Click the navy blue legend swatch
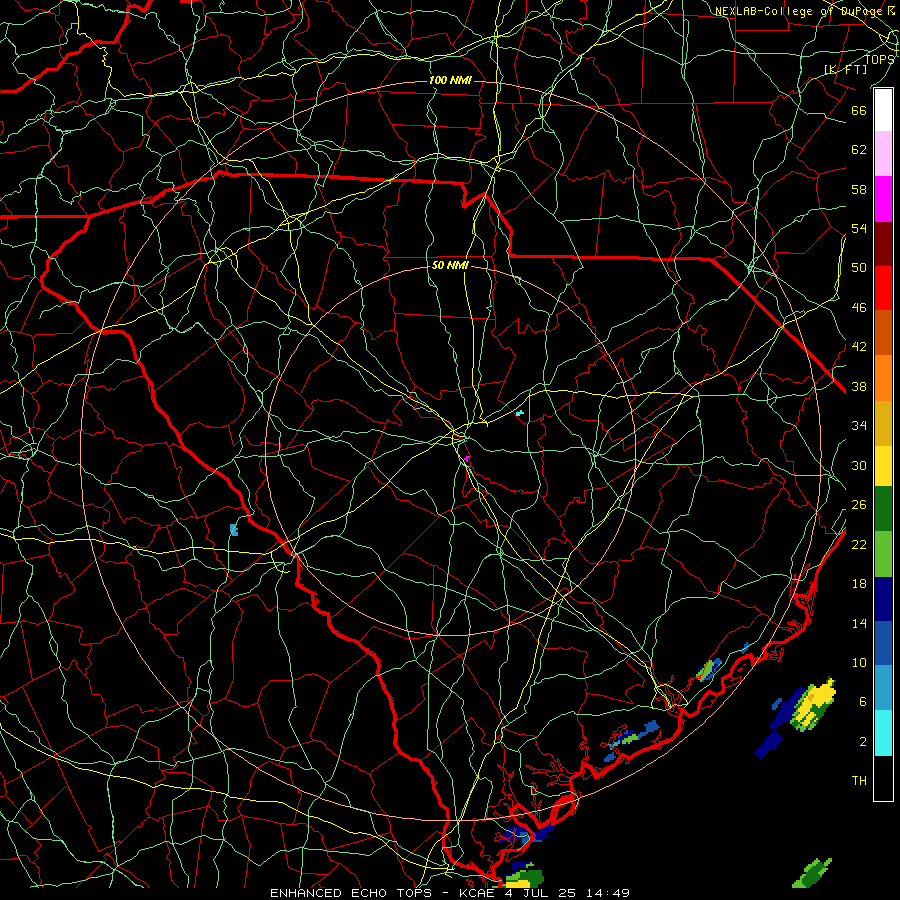The height and width of the screenshot is (900, 900). click(x=883, y=599)
